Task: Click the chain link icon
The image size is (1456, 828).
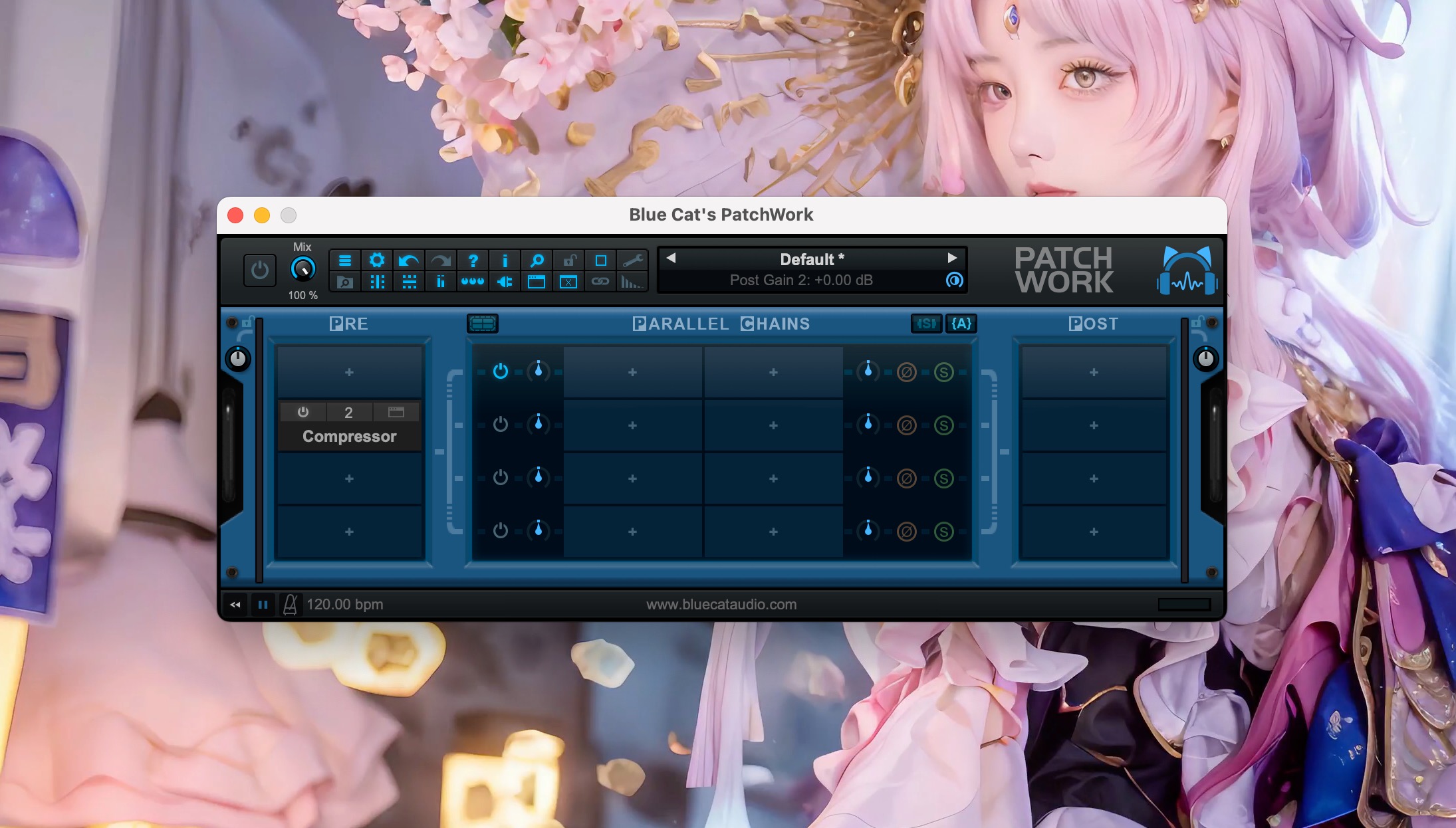Action: click(600, 282)
